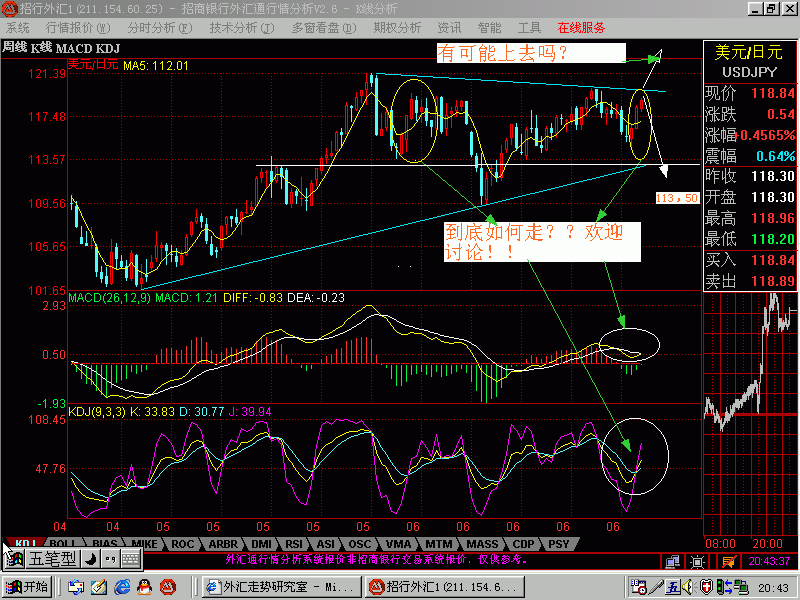Open the 期权分析 menu
The height and width of the screenshot is (600, 800).
coord(397,28)
